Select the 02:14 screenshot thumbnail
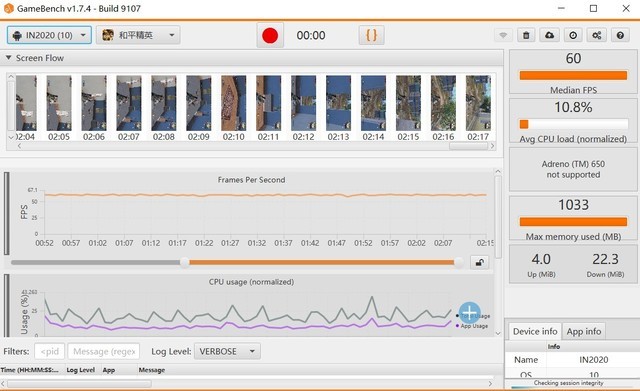This screenshot has height=391, width=640. coord(373,103)
